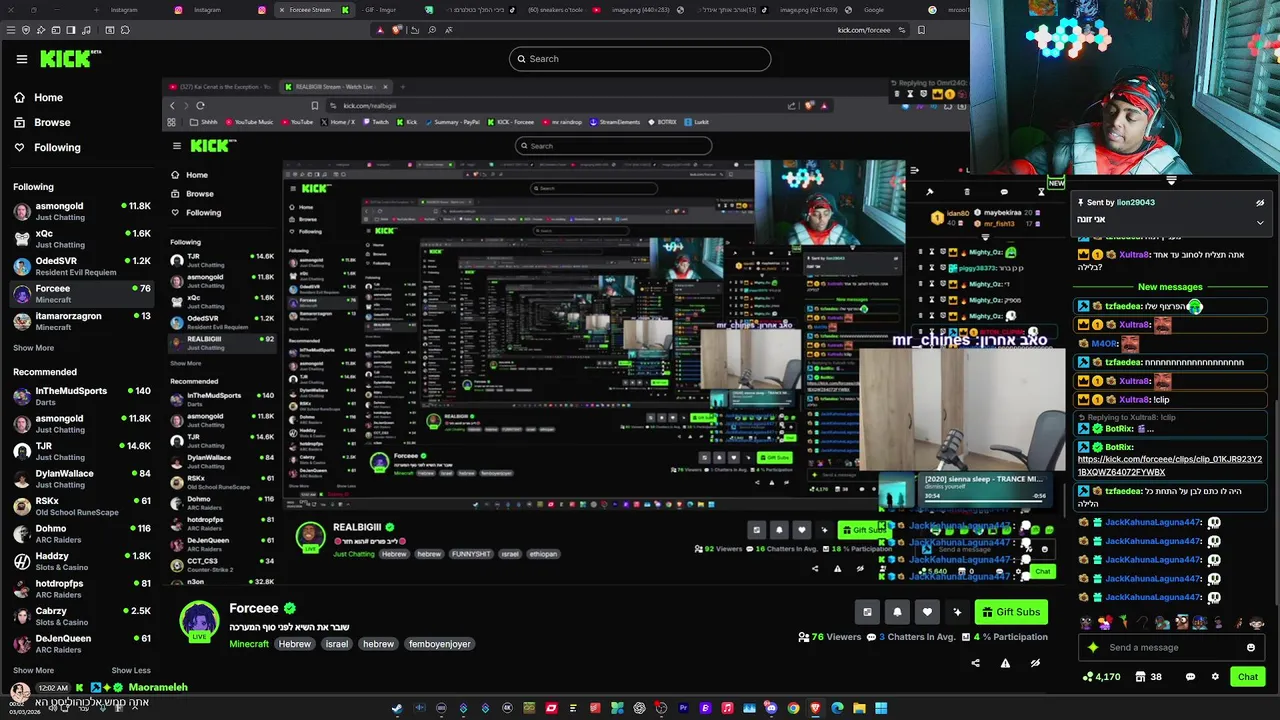
Task: Open xQc channel in Following list
Action: click(80, 238)
